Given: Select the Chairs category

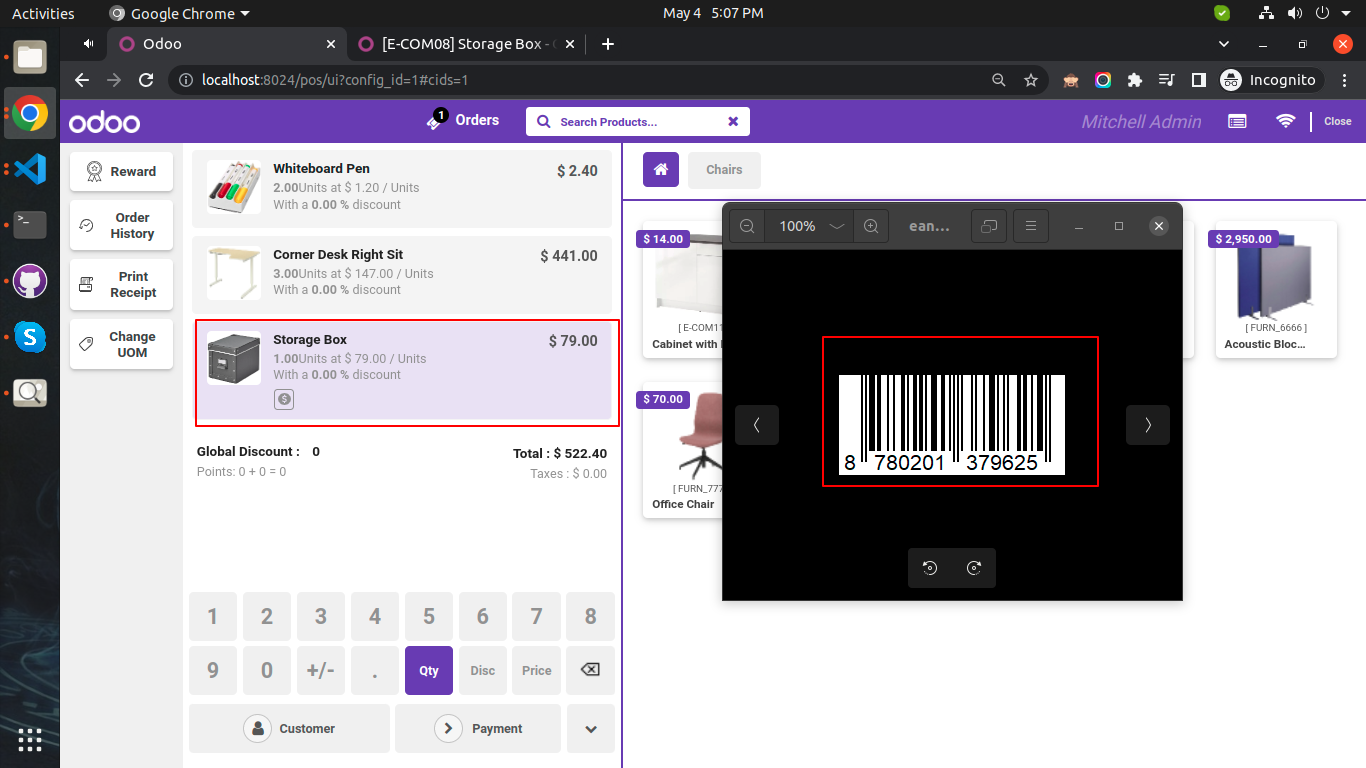Looking at the screenshot, I should click(724, 170).
